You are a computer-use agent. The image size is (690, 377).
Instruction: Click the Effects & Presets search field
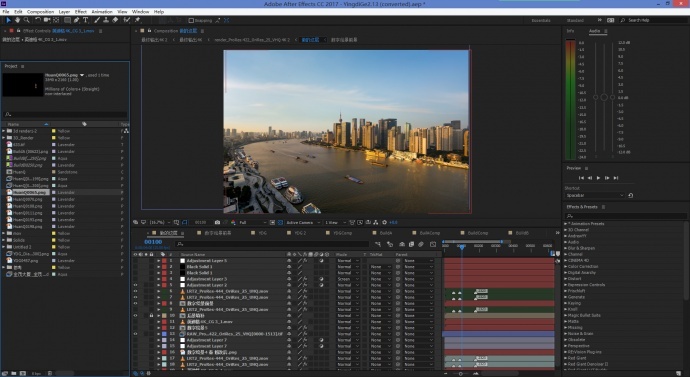click(x=625, y=216)
